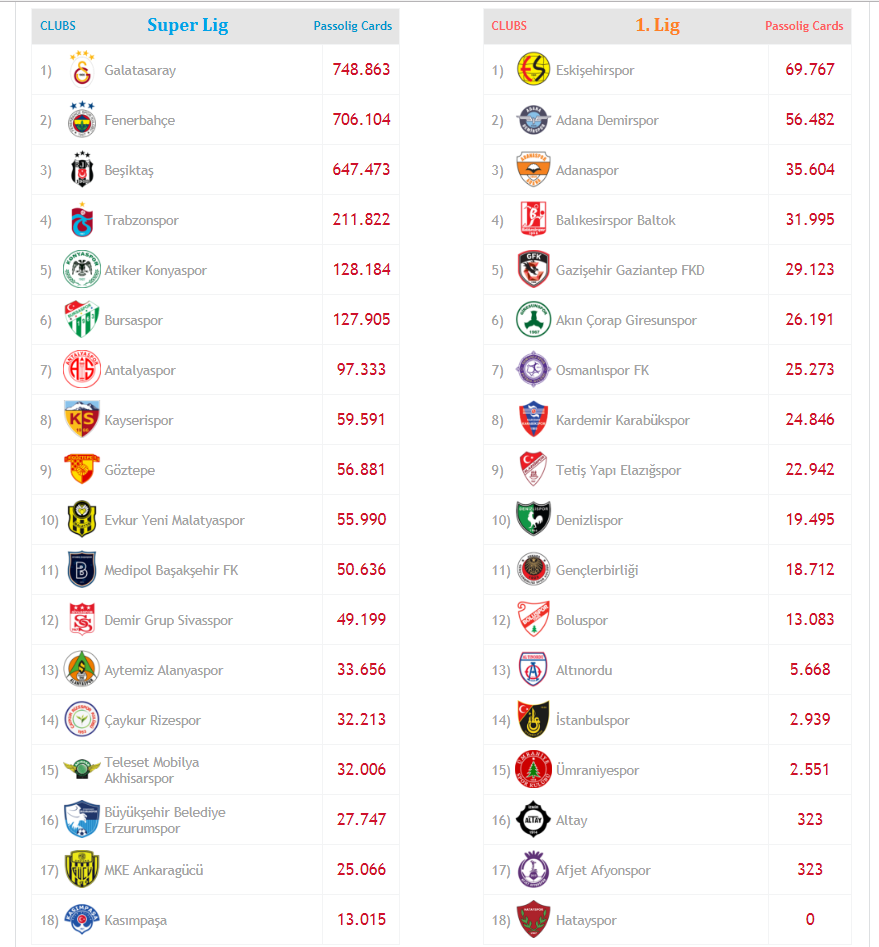Screen dimensions: 879x947
Task: Click the Adana Demirspor crest
Action: pos(533,120)
